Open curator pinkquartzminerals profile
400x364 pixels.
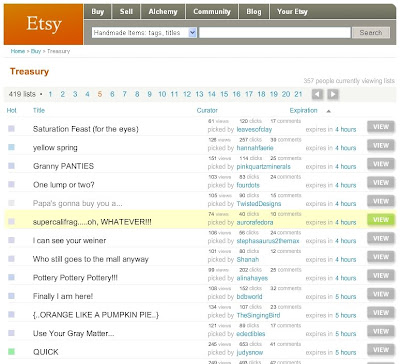click(x=263, y=167)
